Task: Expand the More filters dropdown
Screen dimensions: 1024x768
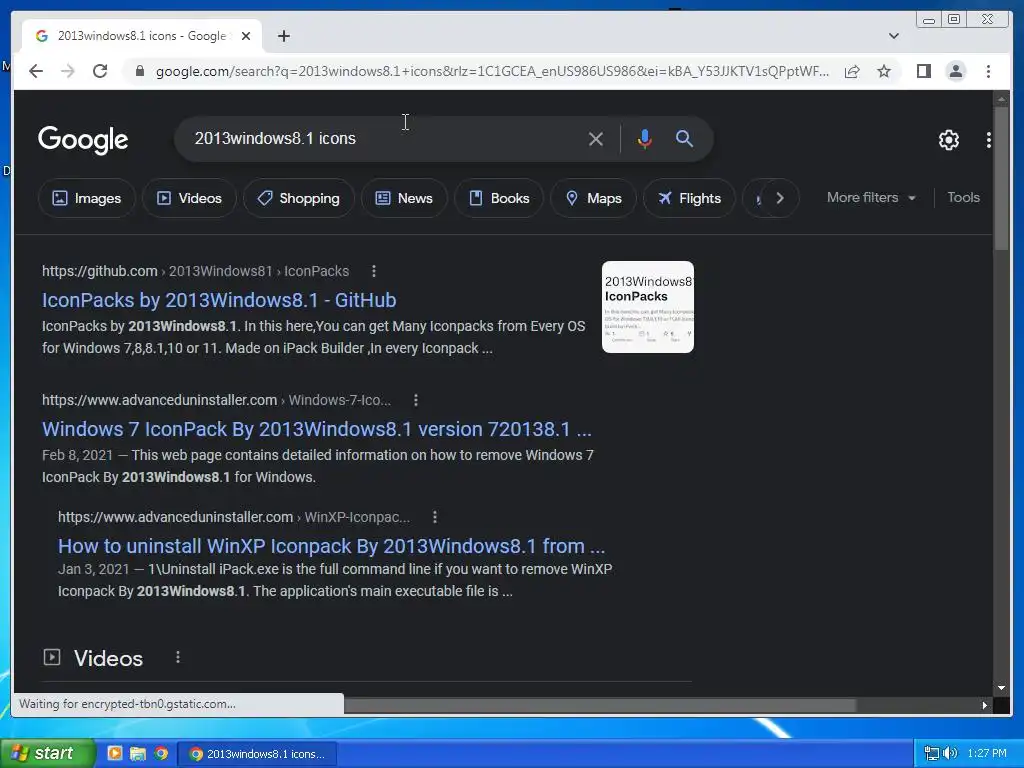Action: [871, 197]
